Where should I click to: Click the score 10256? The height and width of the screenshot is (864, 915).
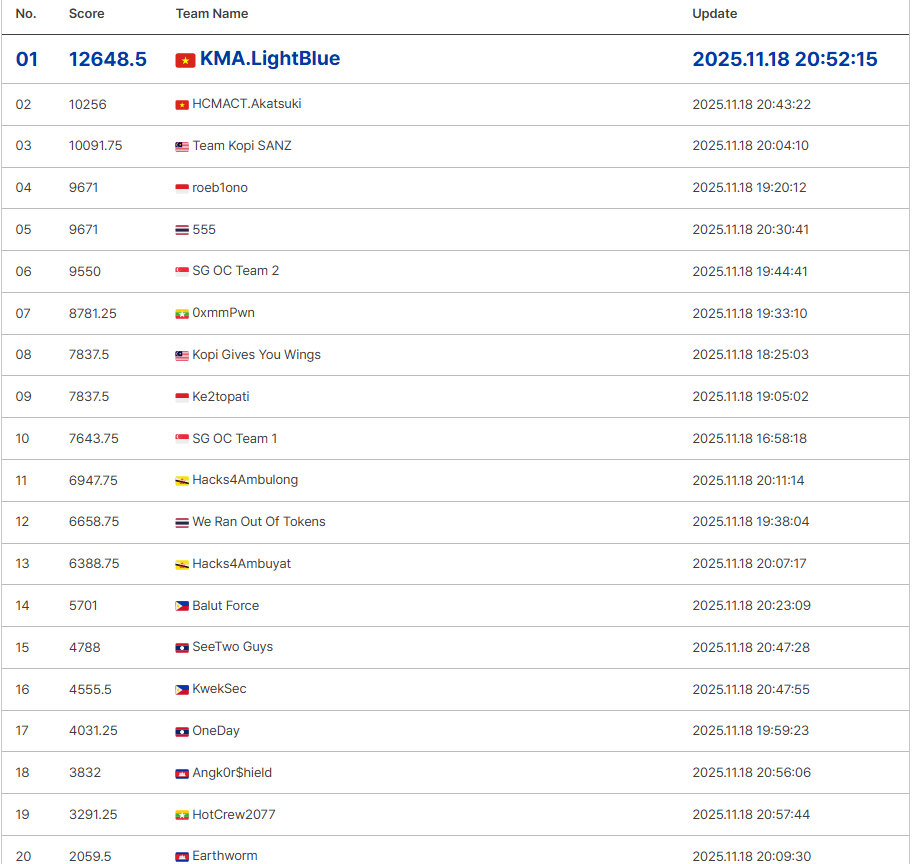(88, 104)
